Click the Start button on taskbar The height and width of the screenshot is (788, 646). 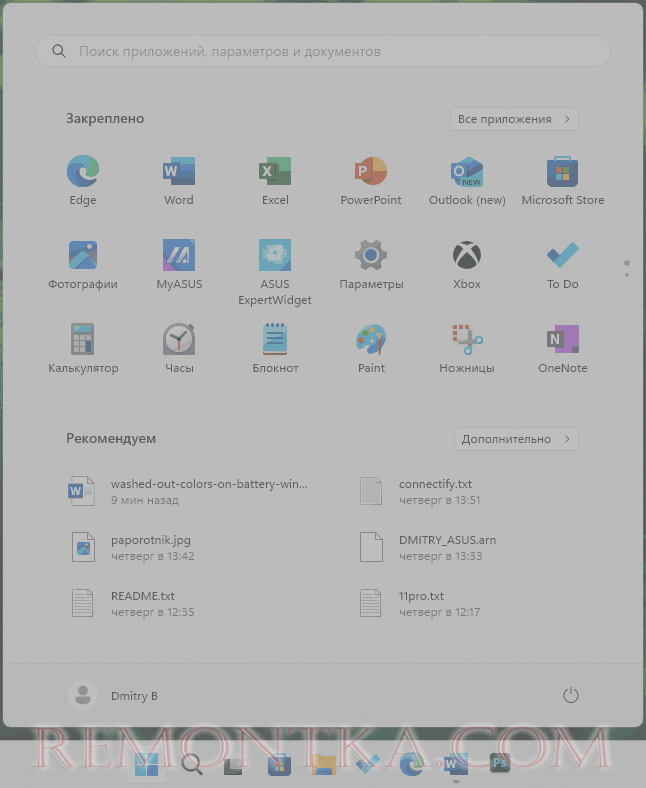coord(146,765)
